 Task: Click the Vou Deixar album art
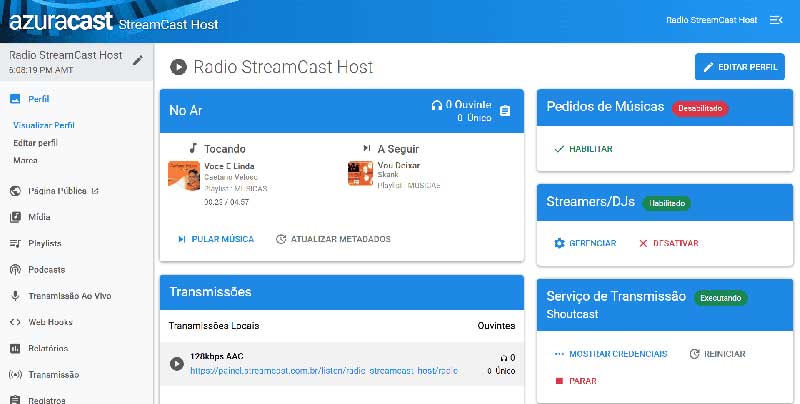pyautogui.click(x=360, y=173)
